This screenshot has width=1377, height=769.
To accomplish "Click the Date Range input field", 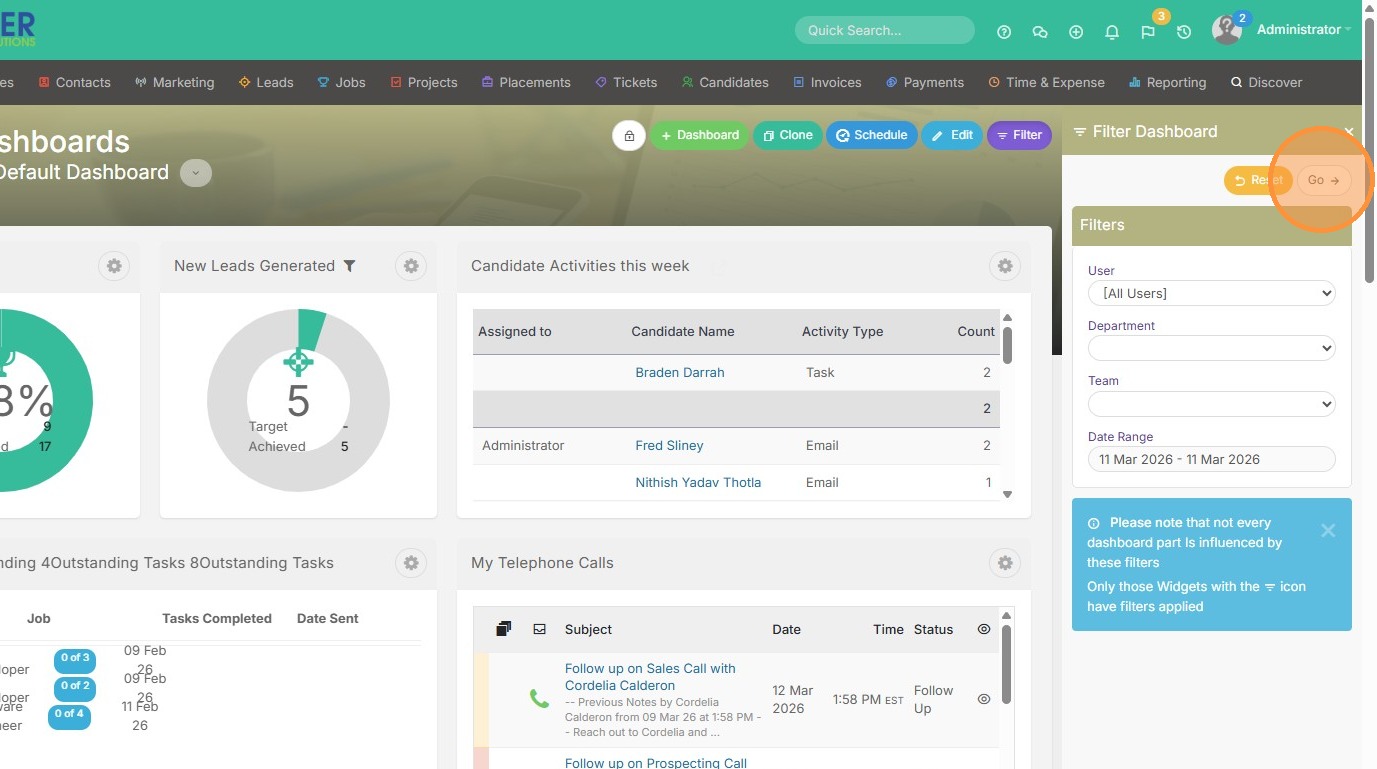I will [1211, 459].
